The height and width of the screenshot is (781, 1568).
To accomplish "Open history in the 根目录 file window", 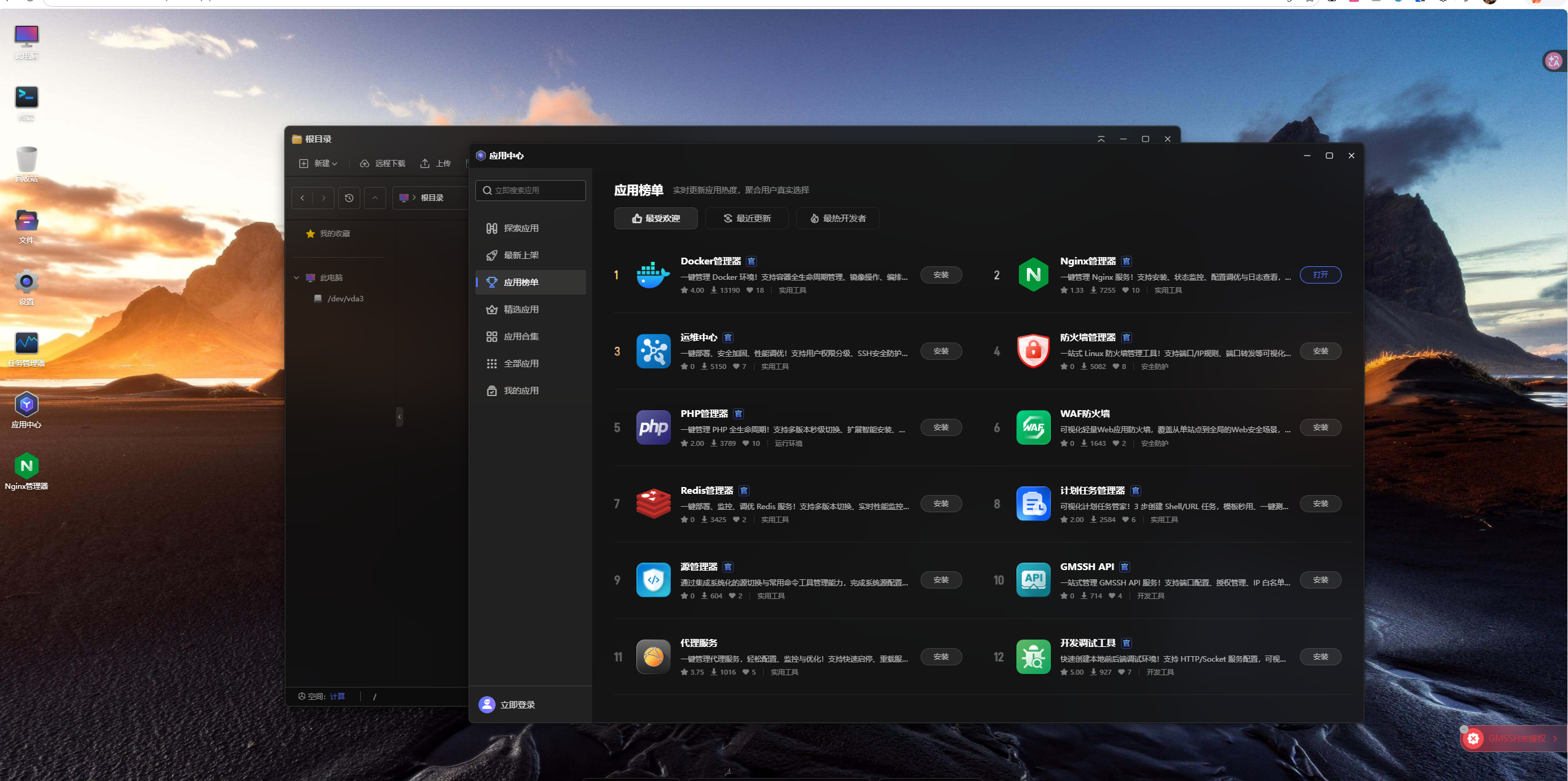I will [x=349, y=198].
